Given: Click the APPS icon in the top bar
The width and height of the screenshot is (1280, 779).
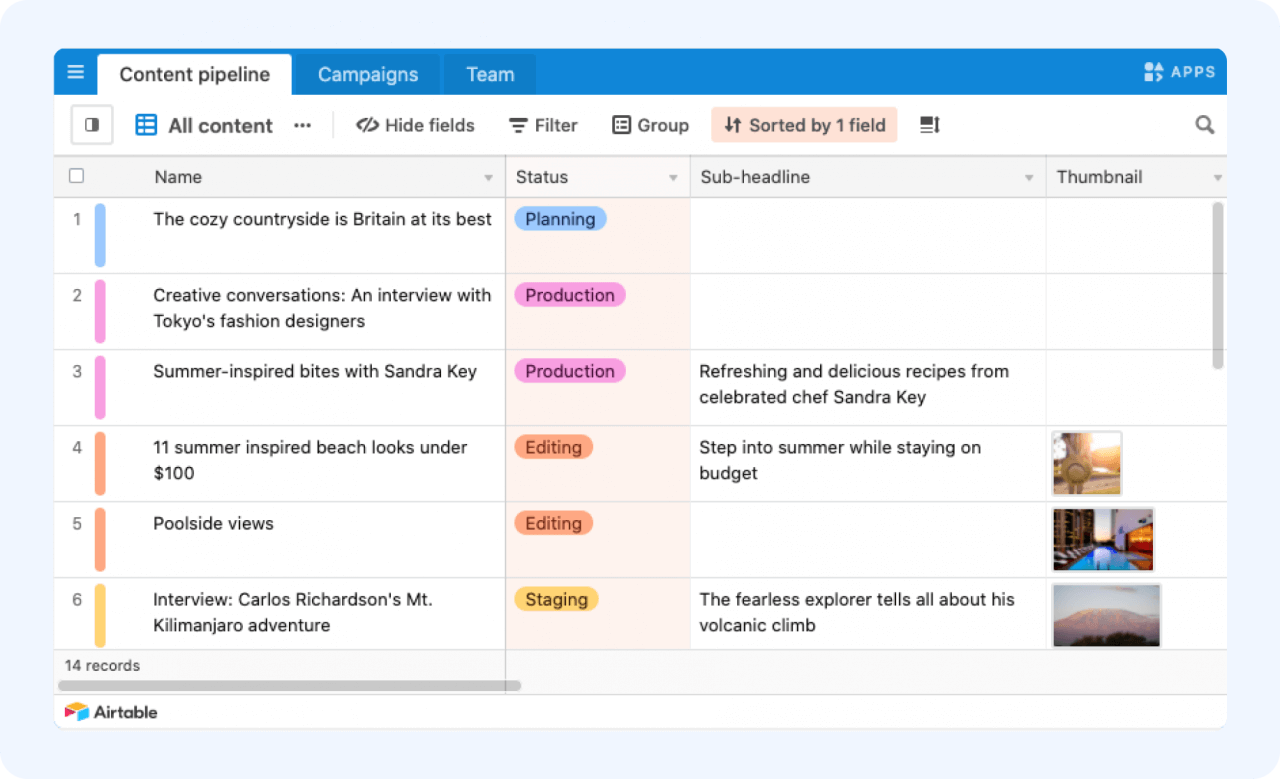Looking at the screenshot, I should 1180,71.
